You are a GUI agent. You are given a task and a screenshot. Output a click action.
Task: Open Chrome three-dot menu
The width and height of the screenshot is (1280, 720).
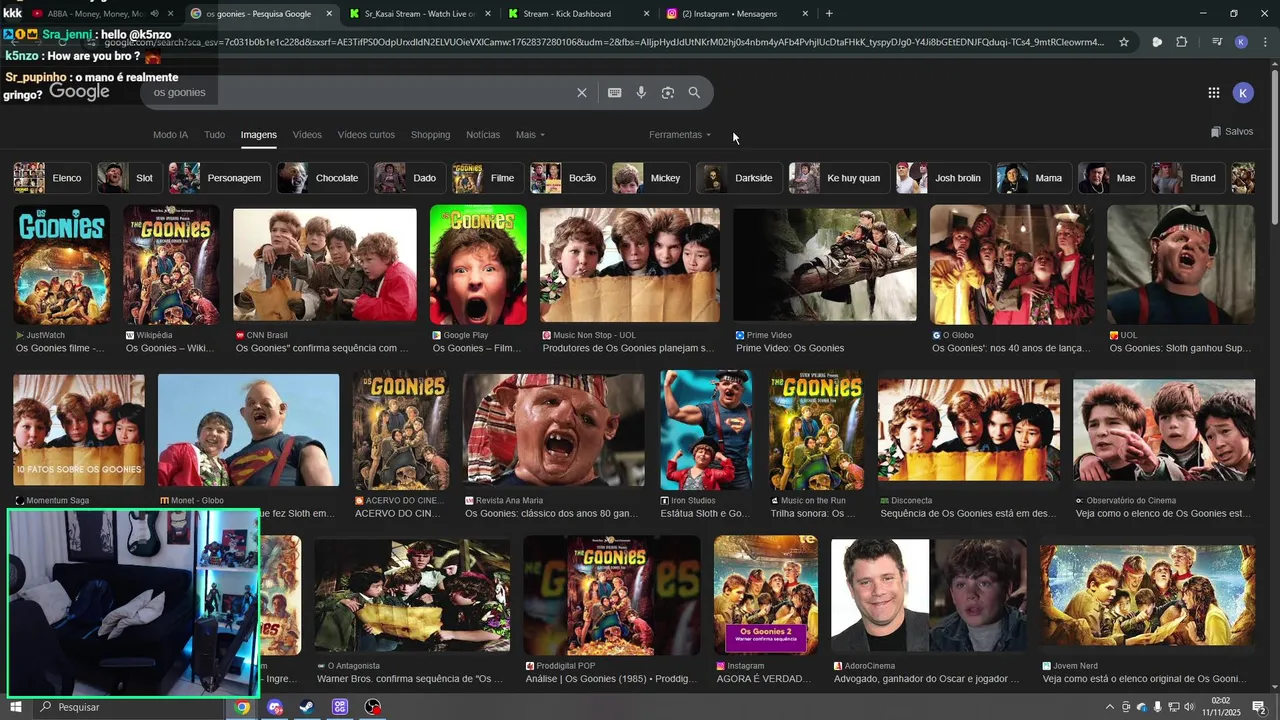click(x=1265, y=42)
